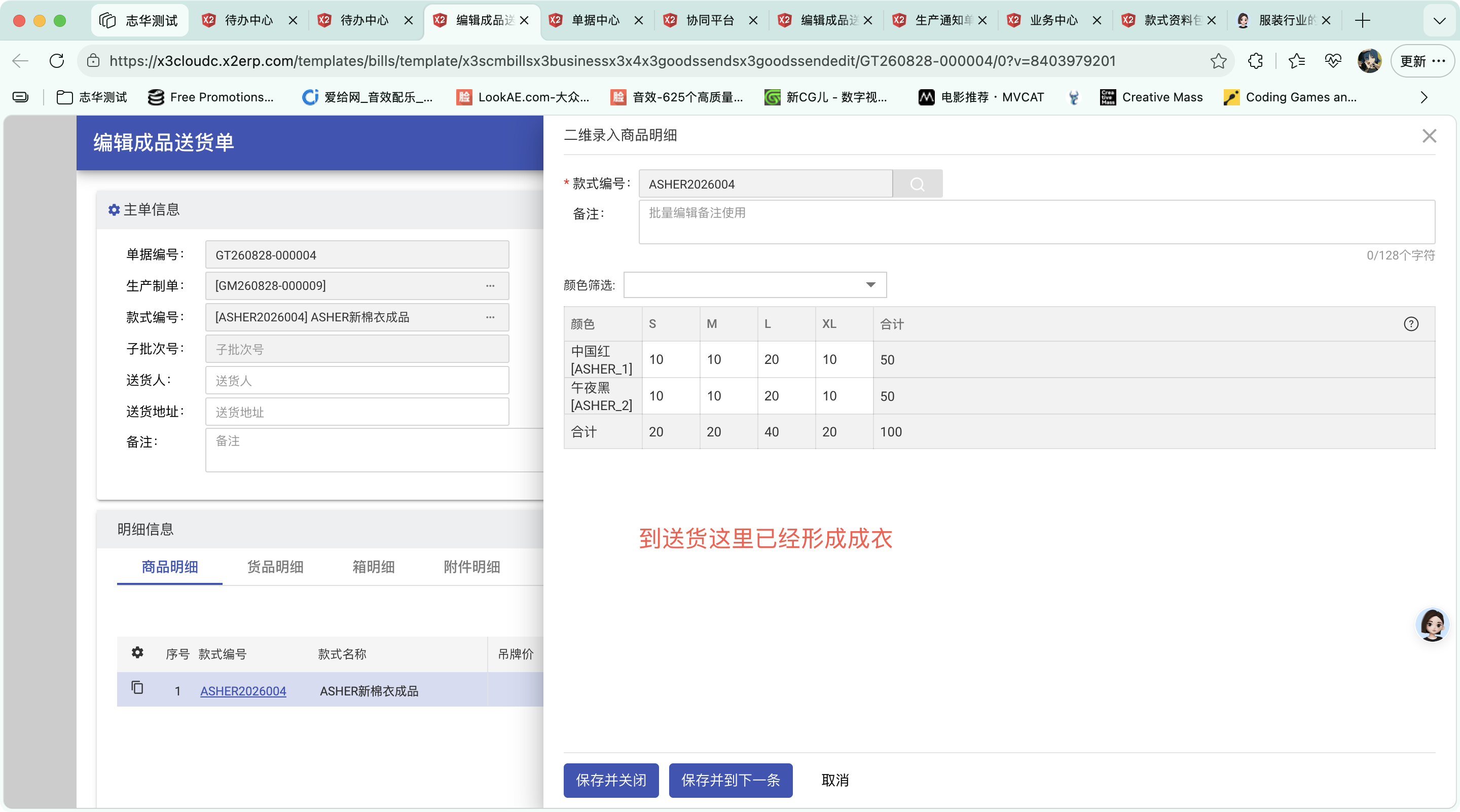The image size is (1460, 812).
Task: Go back with the browser arrow
Action: [20, 61]
